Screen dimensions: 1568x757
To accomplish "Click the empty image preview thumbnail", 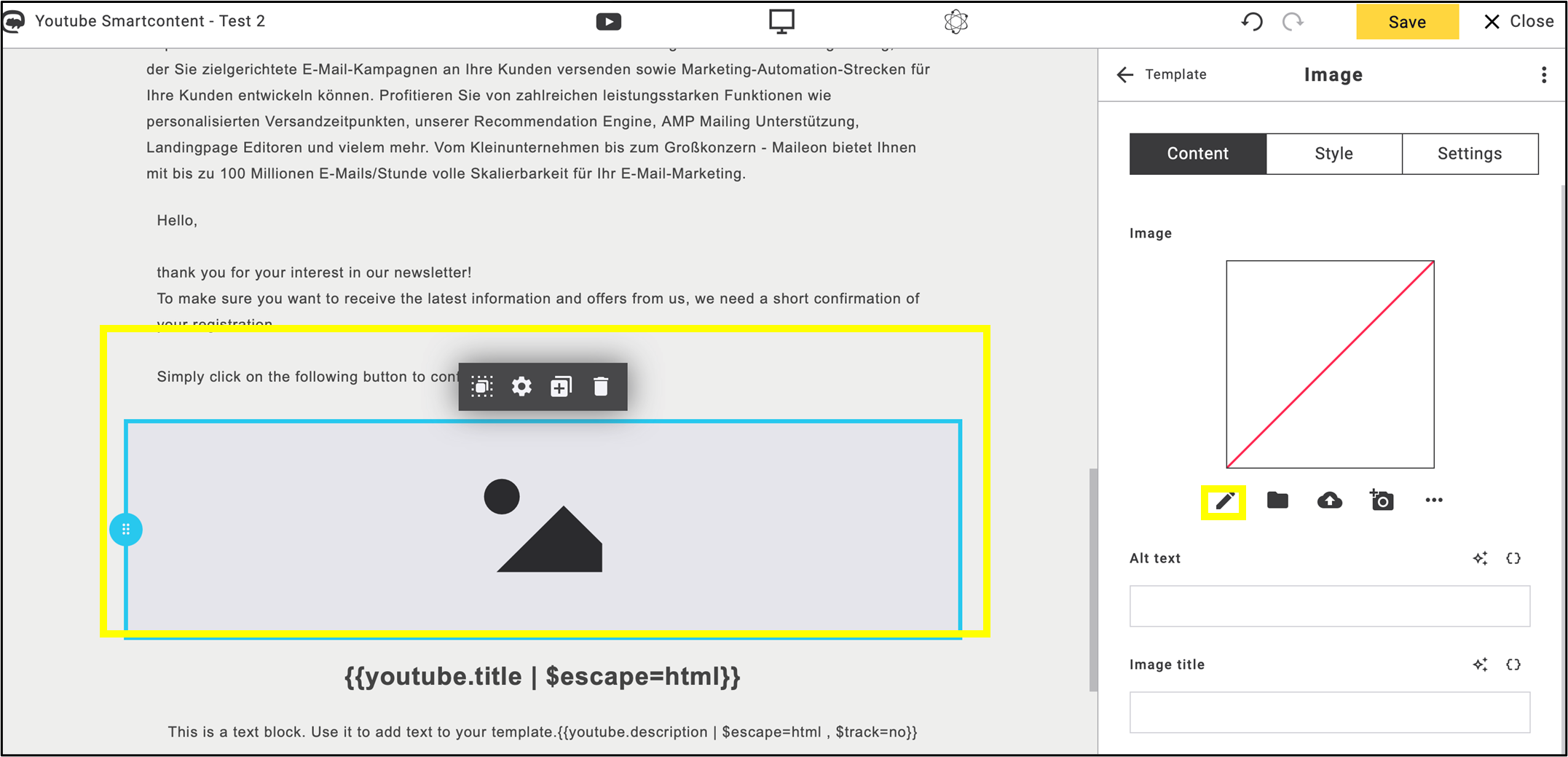I will pos(1330,364).
